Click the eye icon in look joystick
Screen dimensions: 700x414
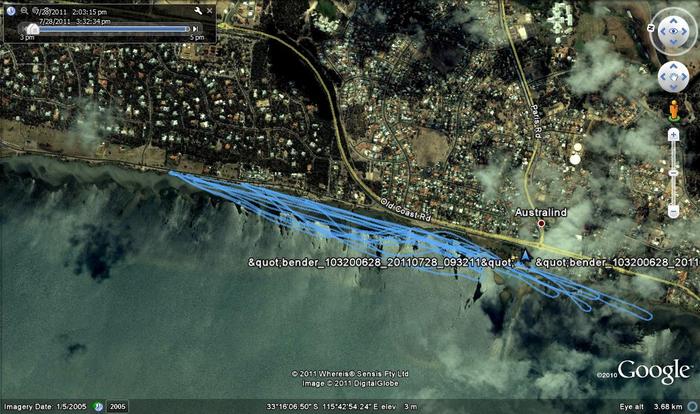[671, 31]
